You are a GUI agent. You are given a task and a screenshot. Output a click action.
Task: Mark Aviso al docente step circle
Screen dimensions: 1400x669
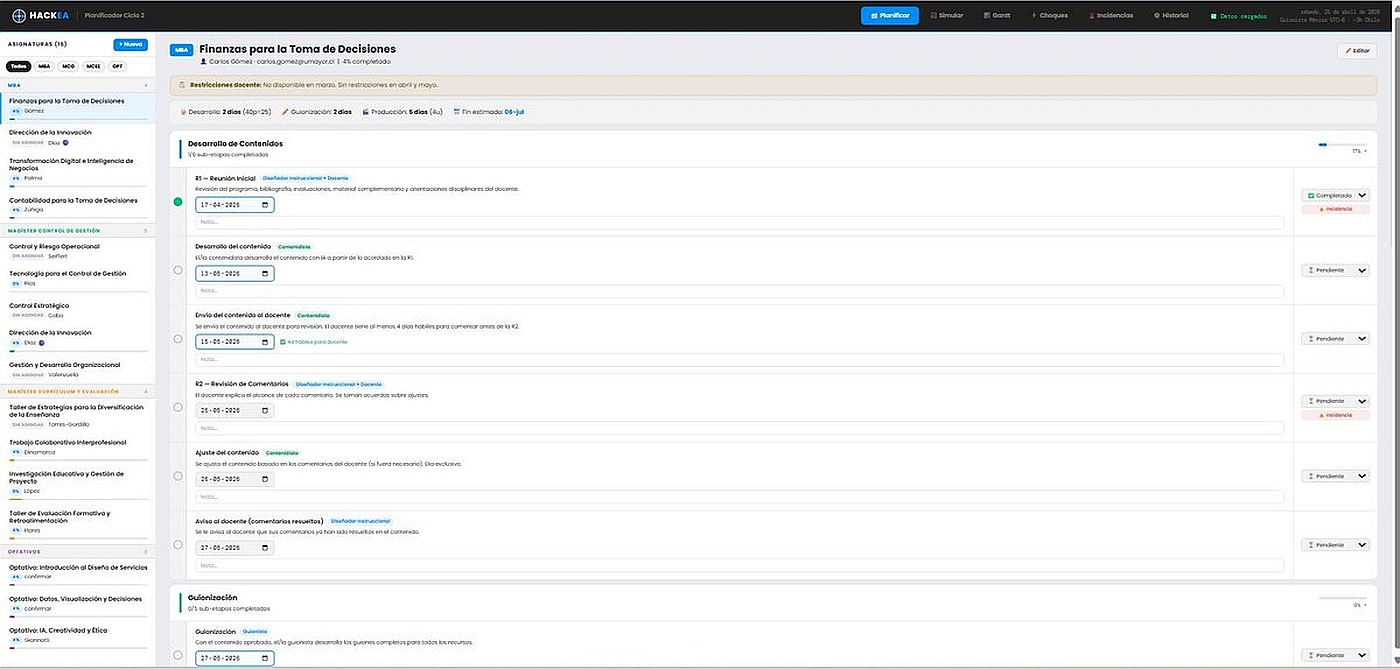[x=178, y=545]
